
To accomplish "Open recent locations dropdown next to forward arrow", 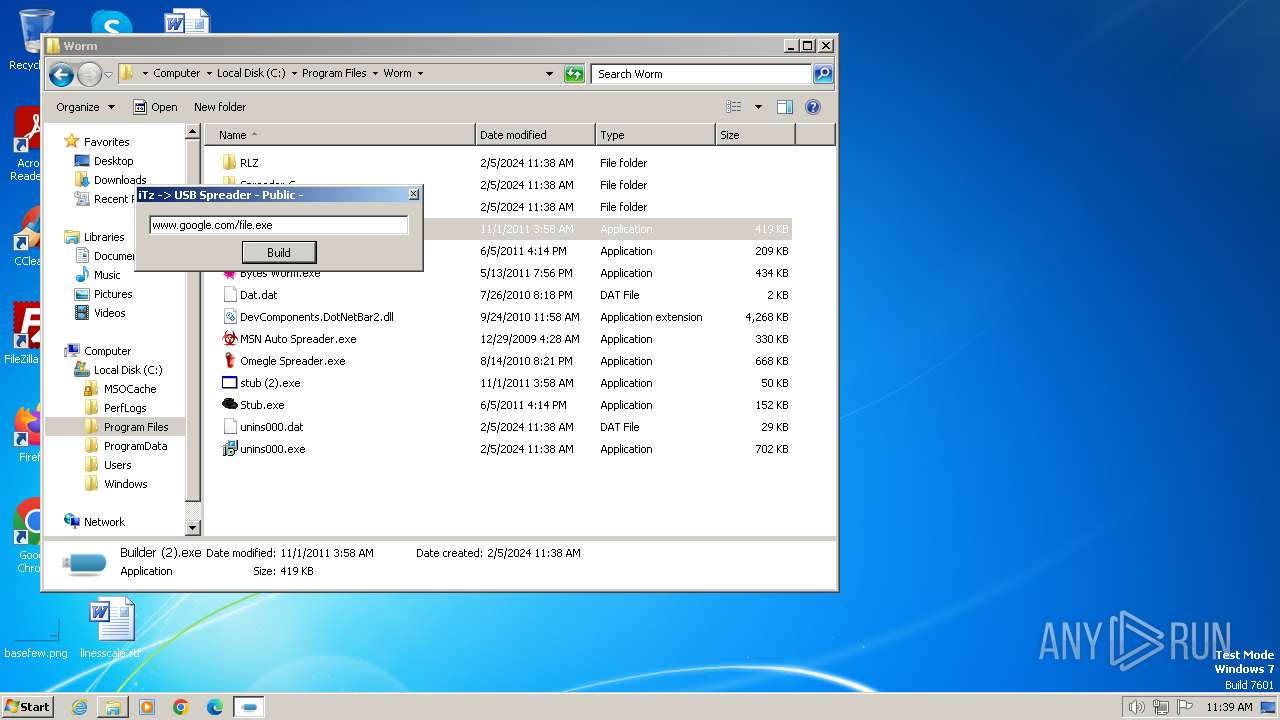I will click(x=108, y=75).
